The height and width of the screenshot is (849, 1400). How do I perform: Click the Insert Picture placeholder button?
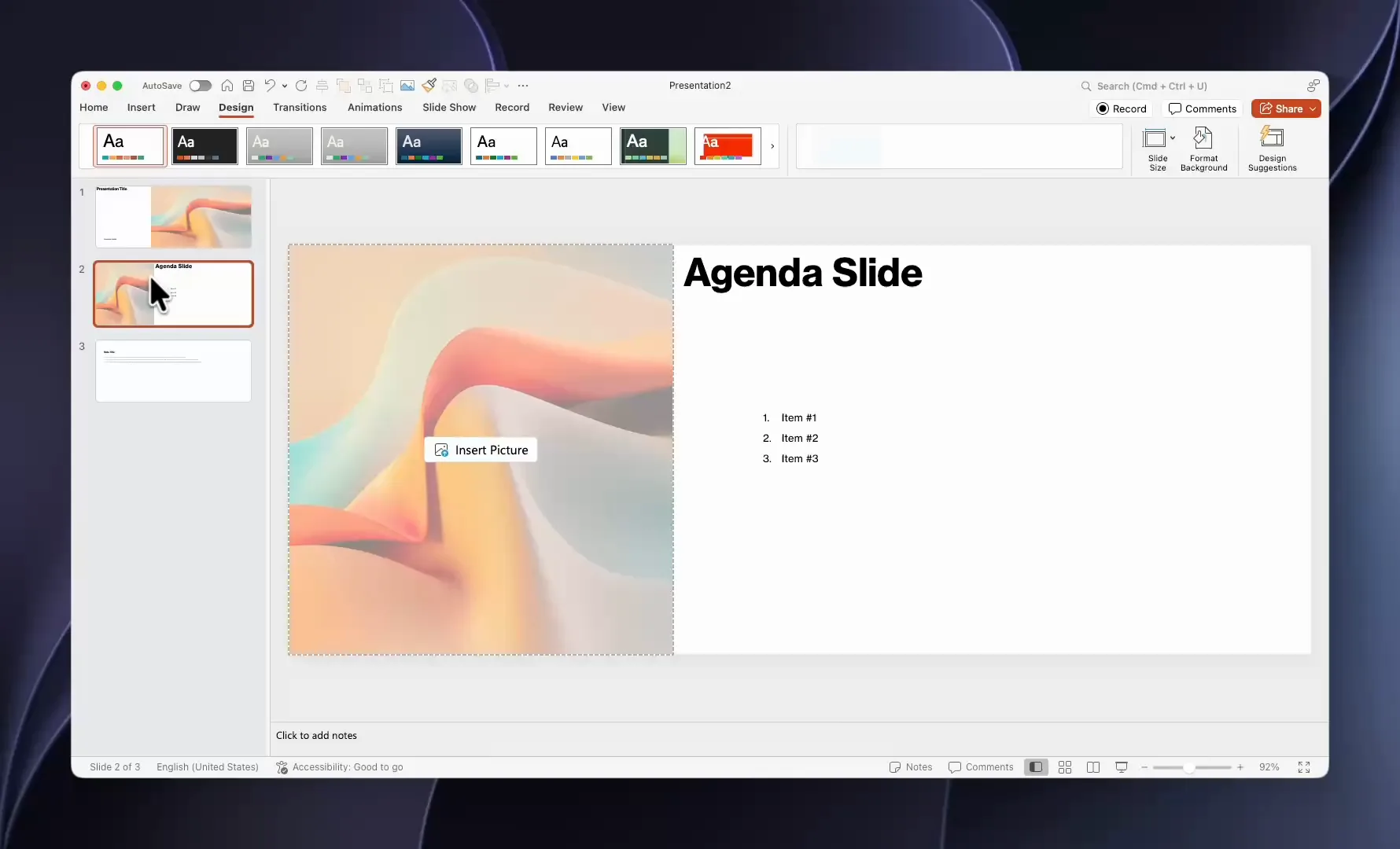(x=481, y=450)
